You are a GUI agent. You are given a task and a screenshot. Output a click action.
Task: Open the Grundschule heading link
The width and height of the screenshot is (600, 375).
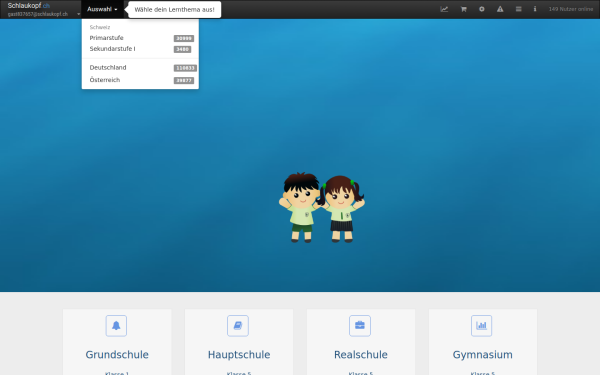coord(117,355)
